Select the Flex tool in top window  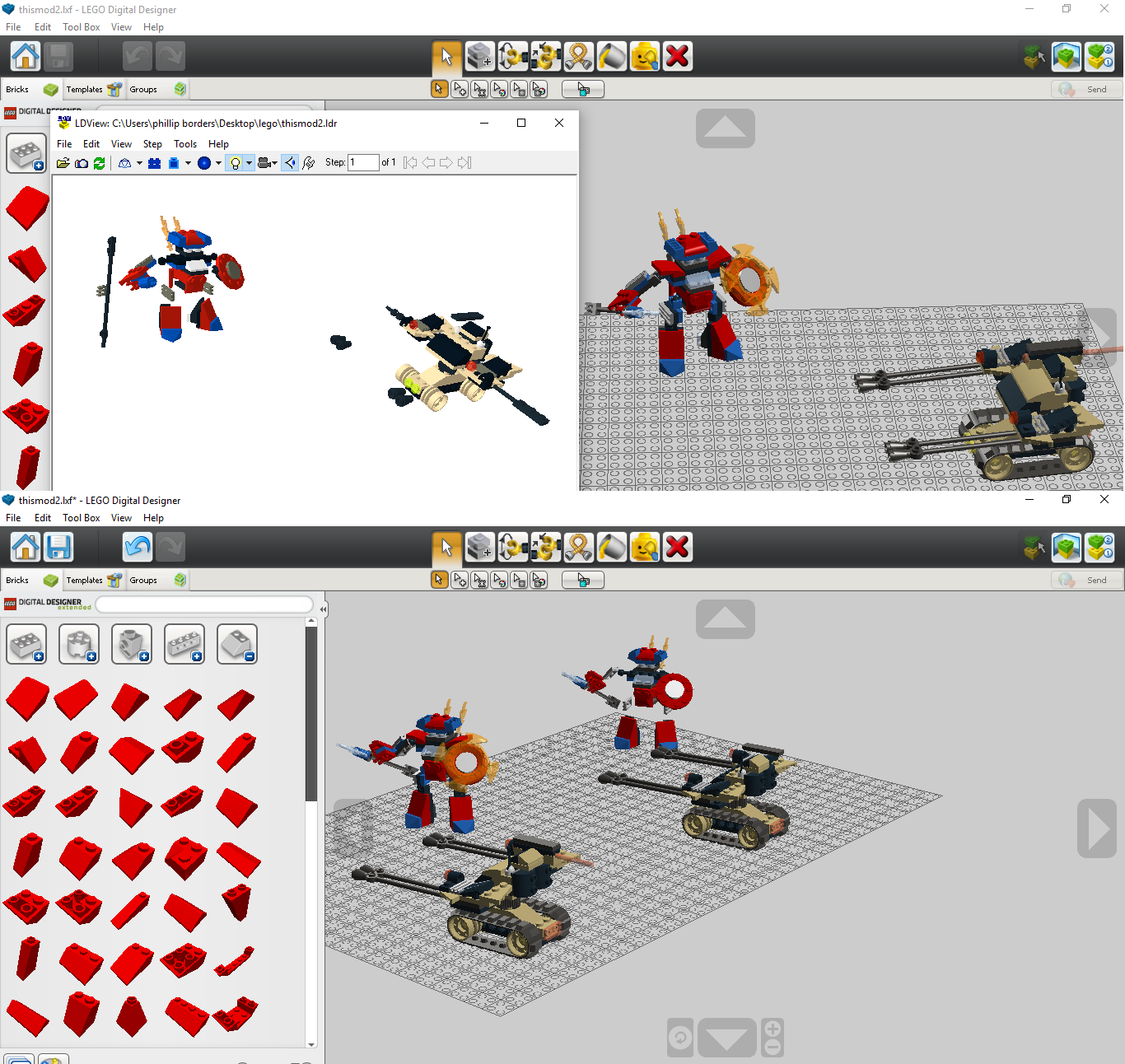coord(579,56)
